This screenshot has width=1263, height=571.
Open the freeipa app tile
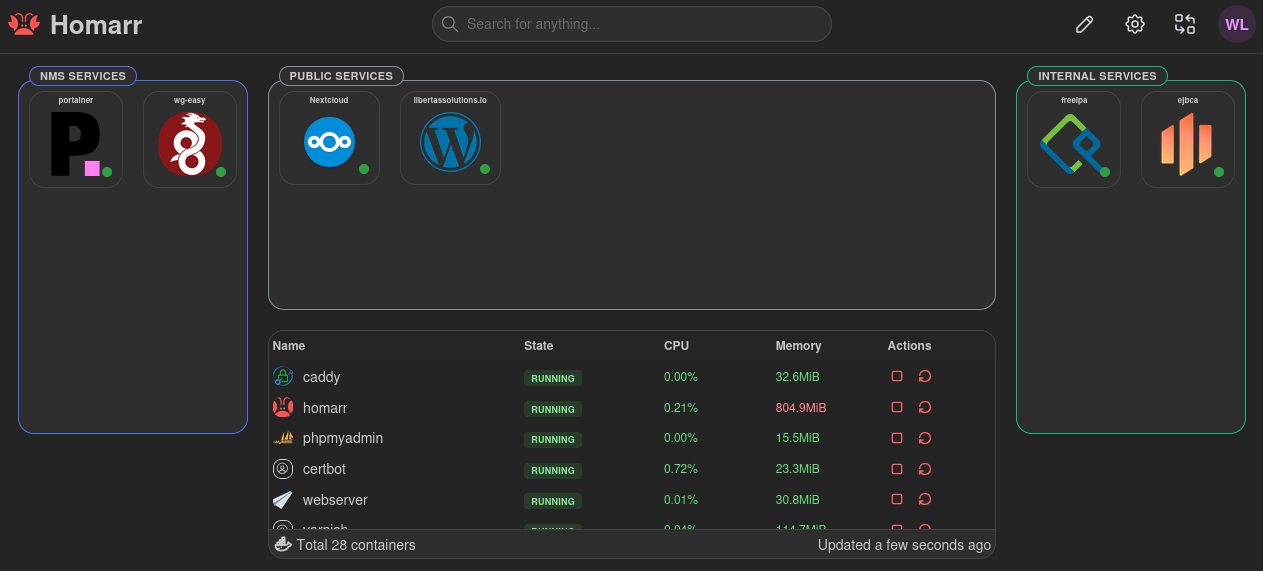(1074, 139)
